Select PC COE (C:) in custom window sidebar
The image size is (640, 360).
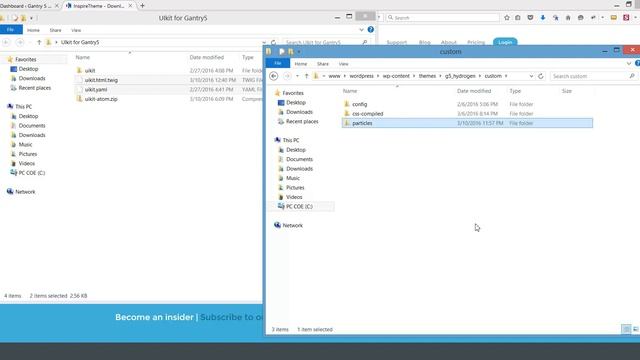point(300,207)
